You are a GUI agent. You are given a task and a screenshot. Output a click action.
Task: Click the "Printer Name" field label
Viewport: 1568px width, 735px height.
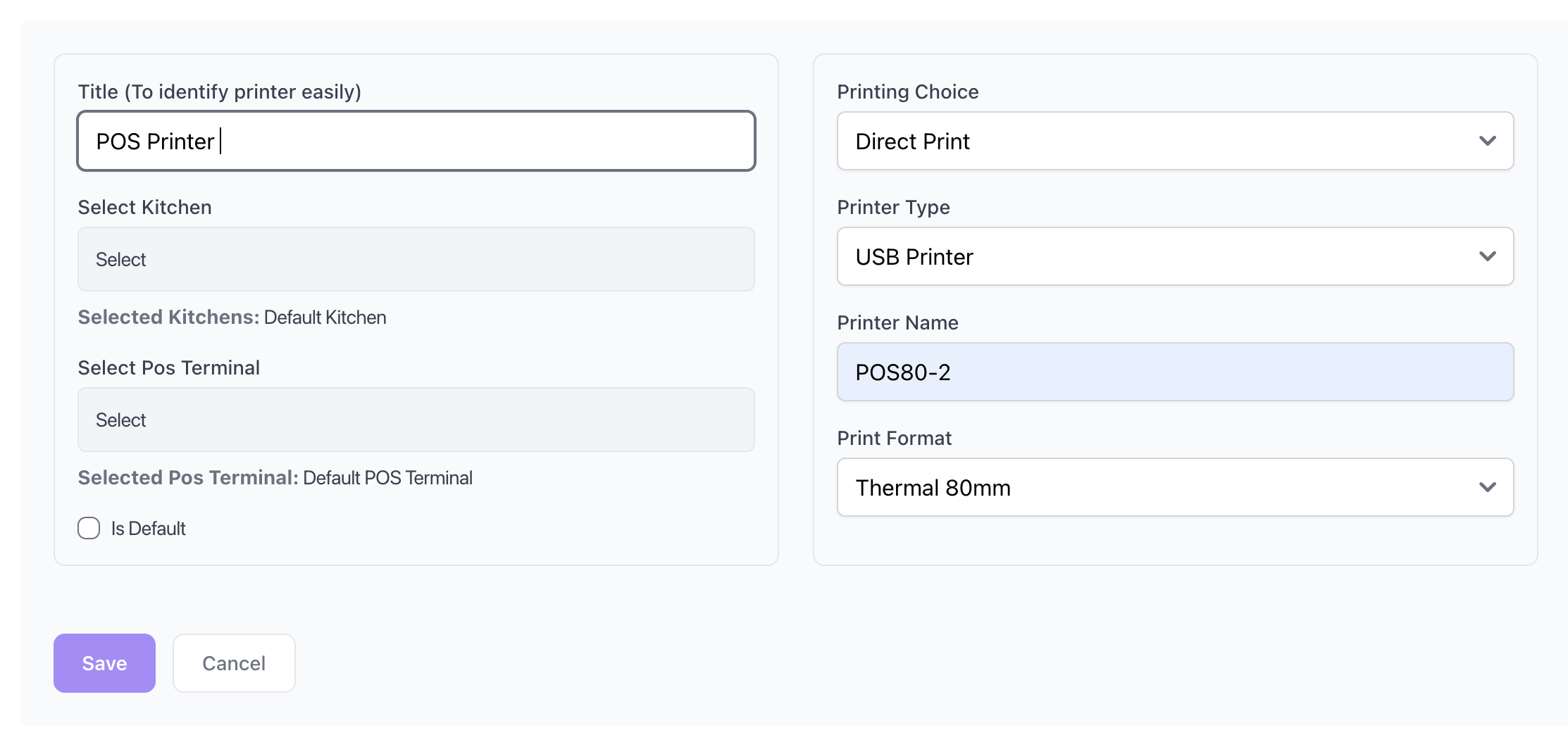(x=897, y=322)
